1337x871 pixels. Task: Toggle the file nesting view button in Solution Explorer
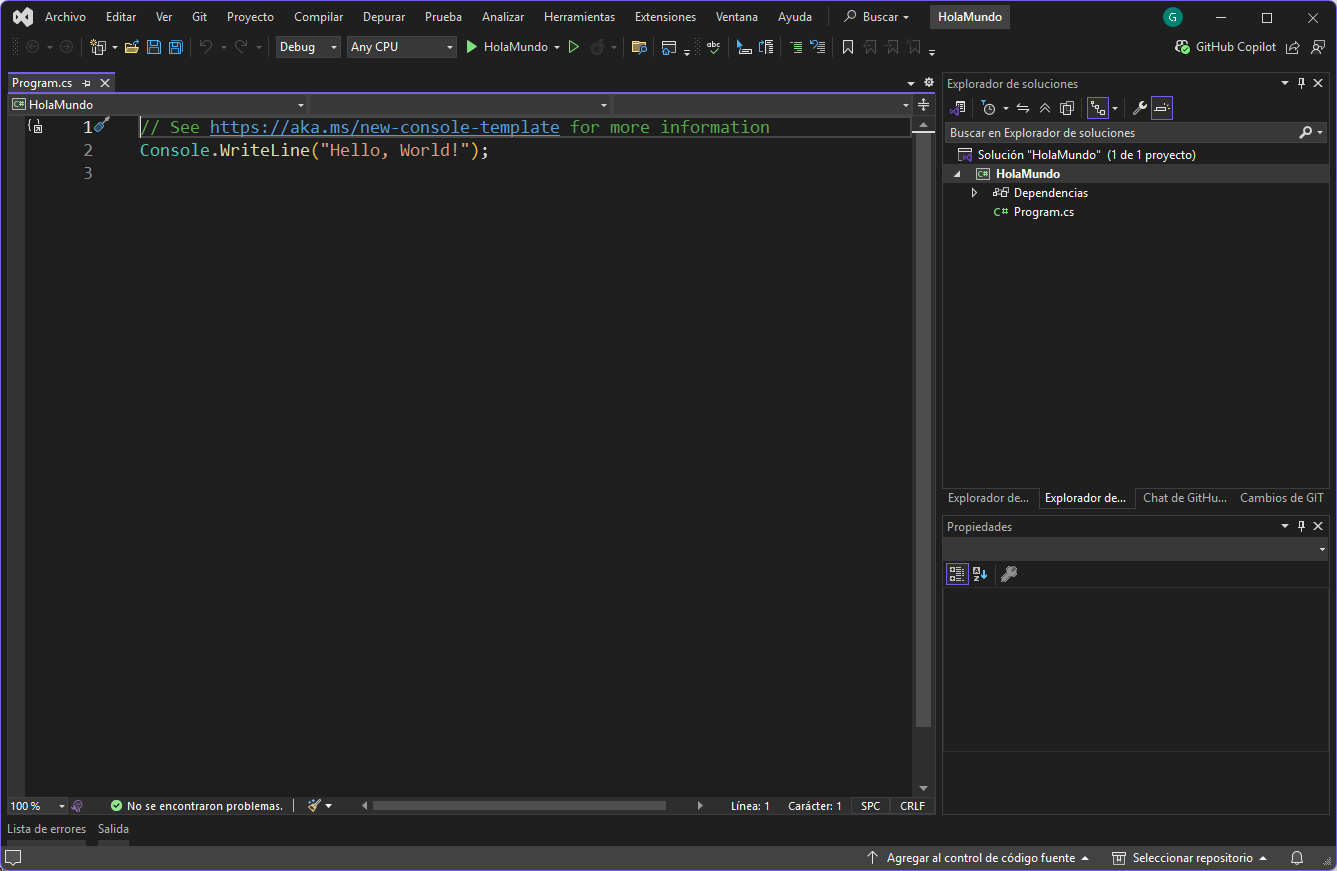click(1098, 108)
